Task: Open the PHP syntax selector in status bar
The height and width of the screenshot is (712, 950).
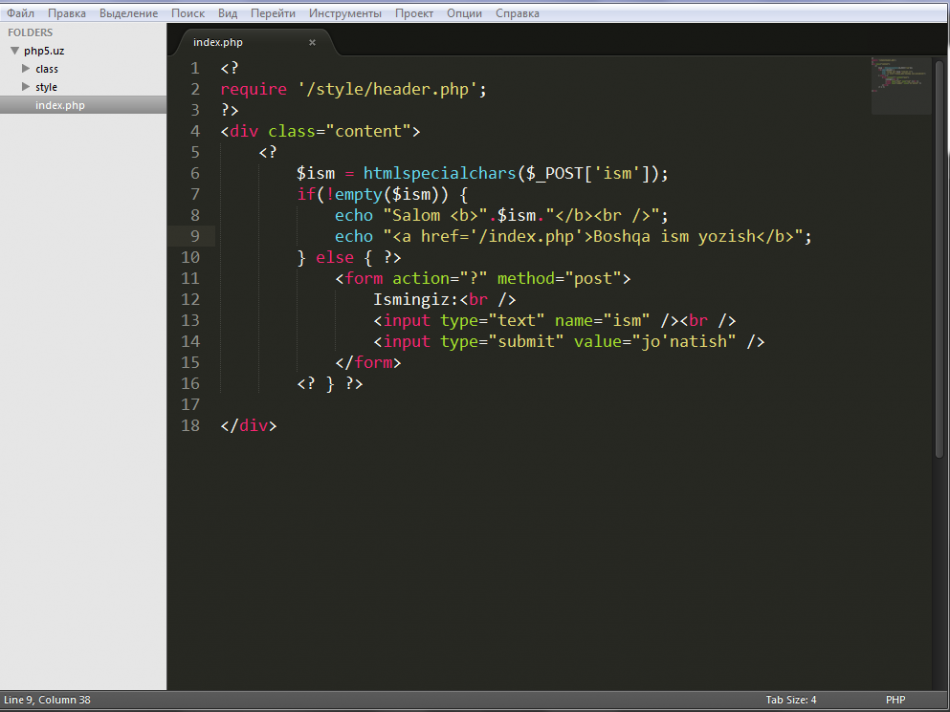Action: [895, 699]
